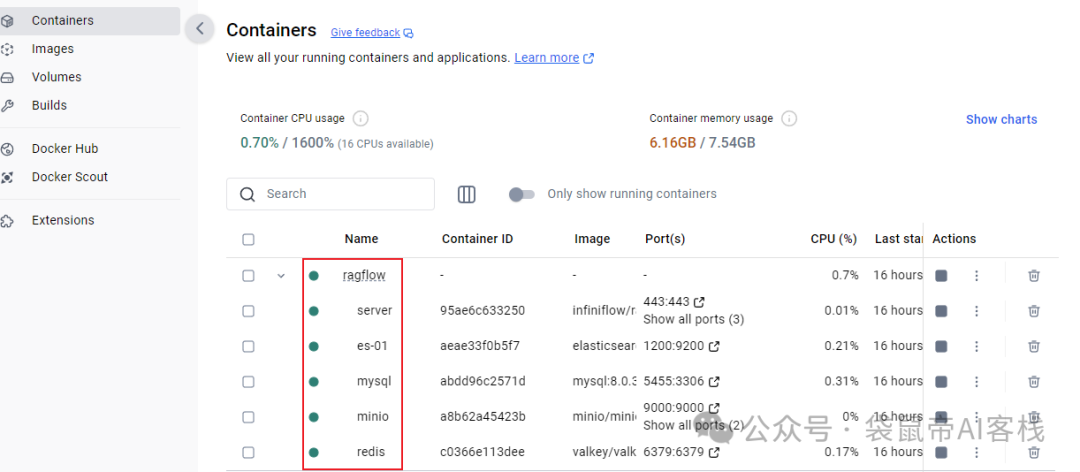Open the Containers sidebar section
Image resolution: width=1080 pixels, height=472 pixels.
pyautogui.click(x=90, y=21)
